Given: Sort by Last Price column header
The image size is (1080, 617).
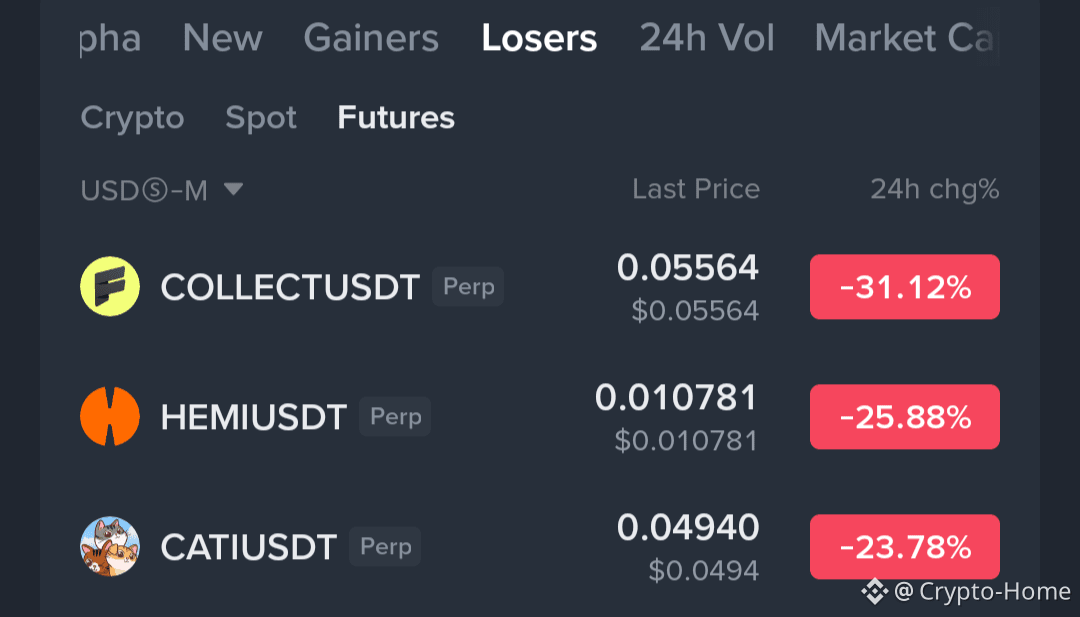Looking at the screenshot, I should [696, 189].
